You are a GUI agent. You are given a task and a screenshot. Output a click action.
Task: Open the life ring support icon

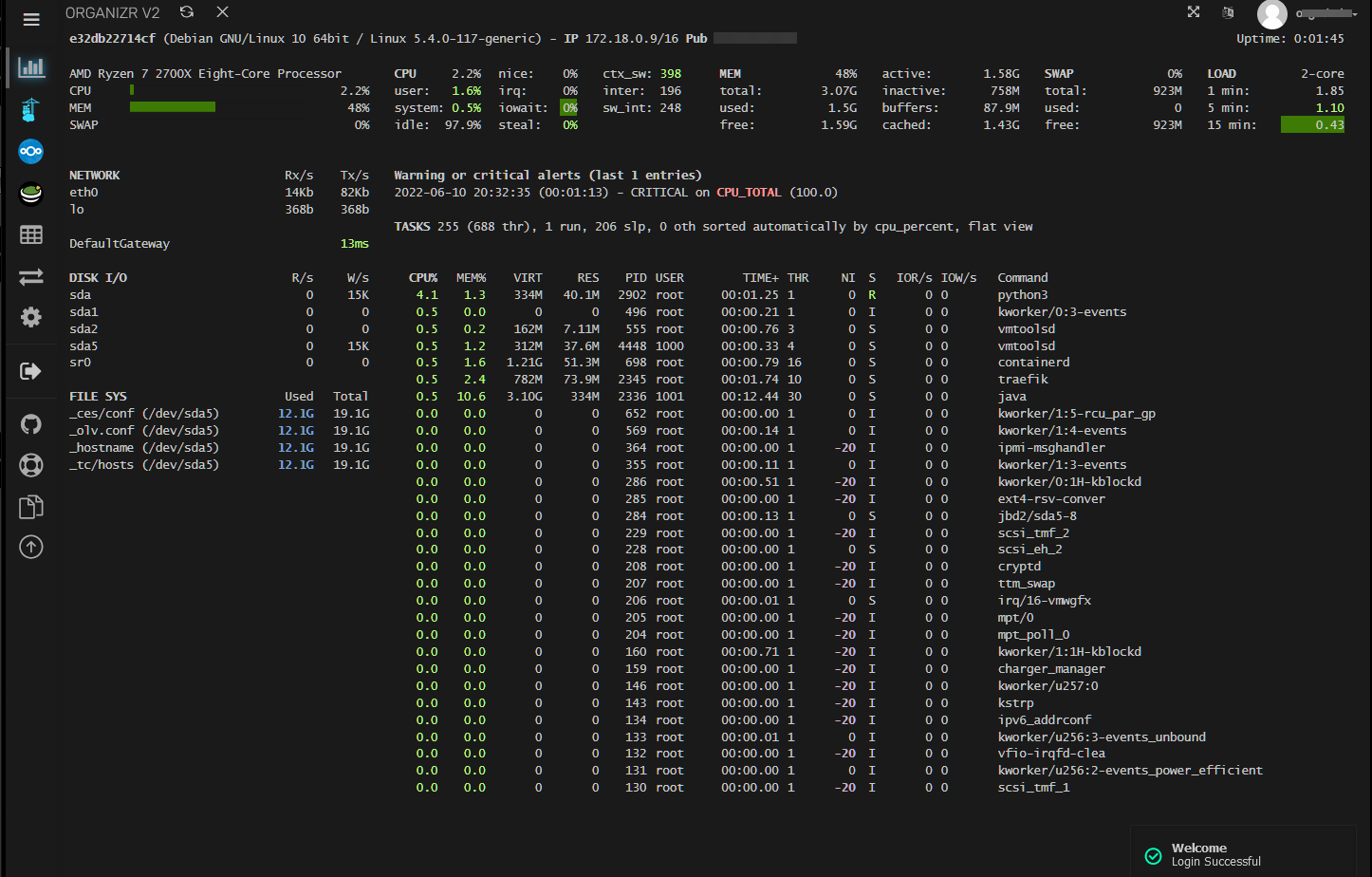pos(31,465)
